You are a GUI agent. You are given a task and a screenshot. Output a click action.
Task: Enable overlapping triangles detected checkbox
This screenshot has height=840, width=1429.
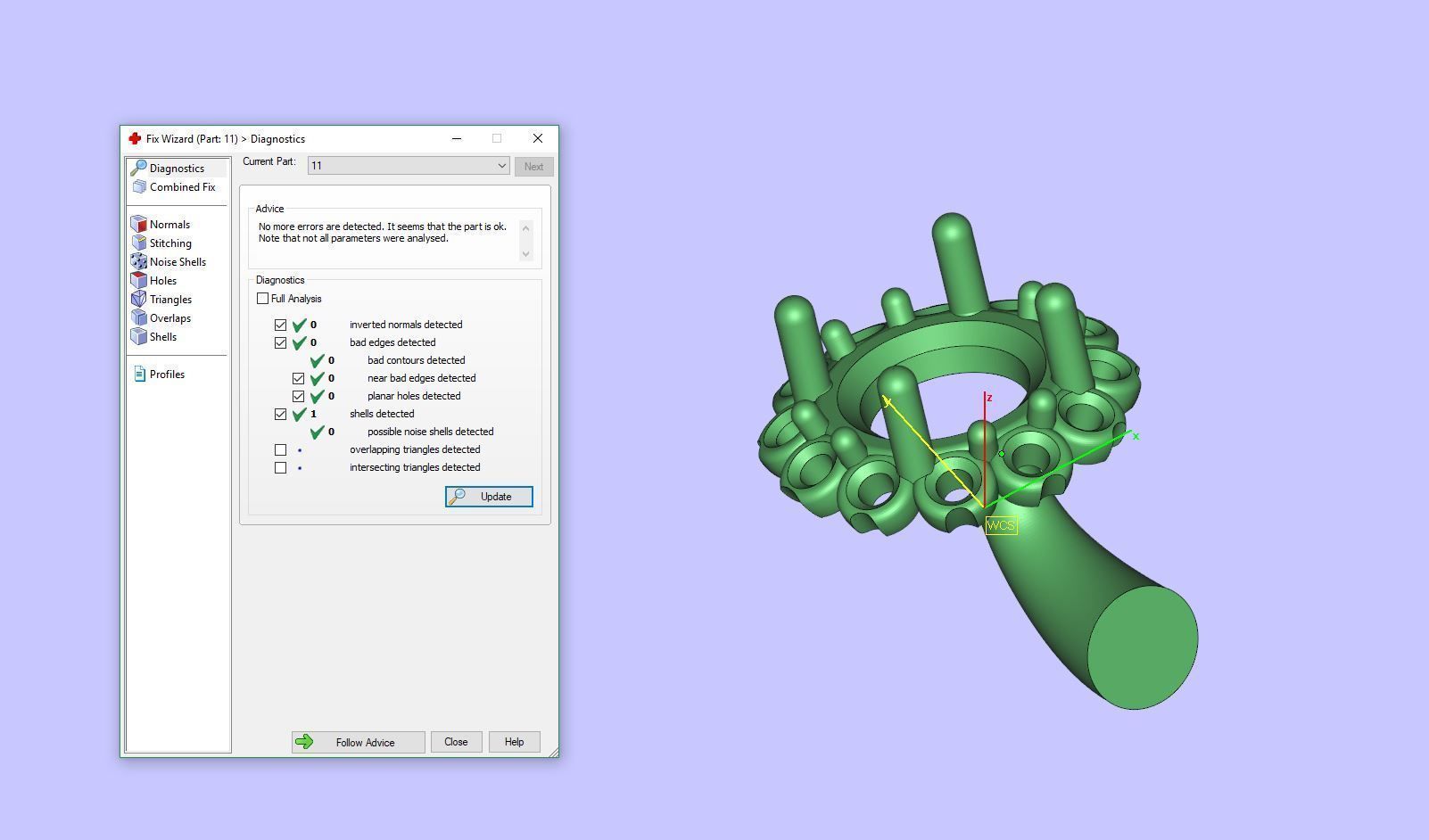(x=281, y=450)
